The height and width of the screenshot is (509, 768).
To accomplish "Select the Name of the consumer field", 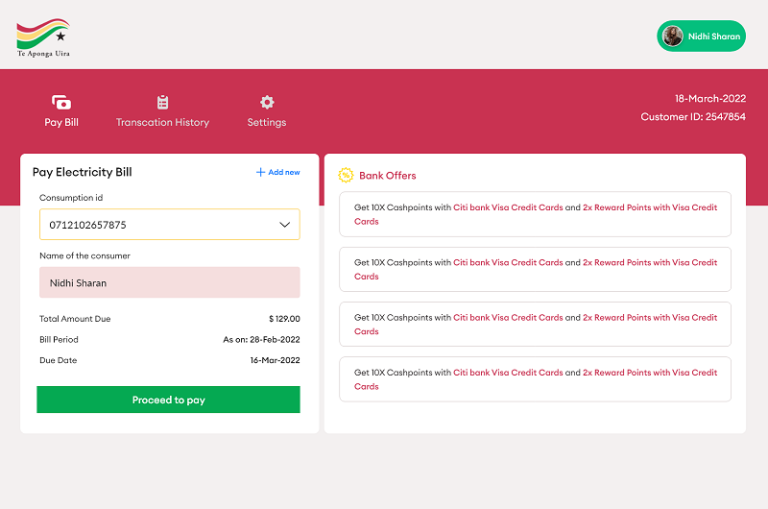I will point(169,283).
